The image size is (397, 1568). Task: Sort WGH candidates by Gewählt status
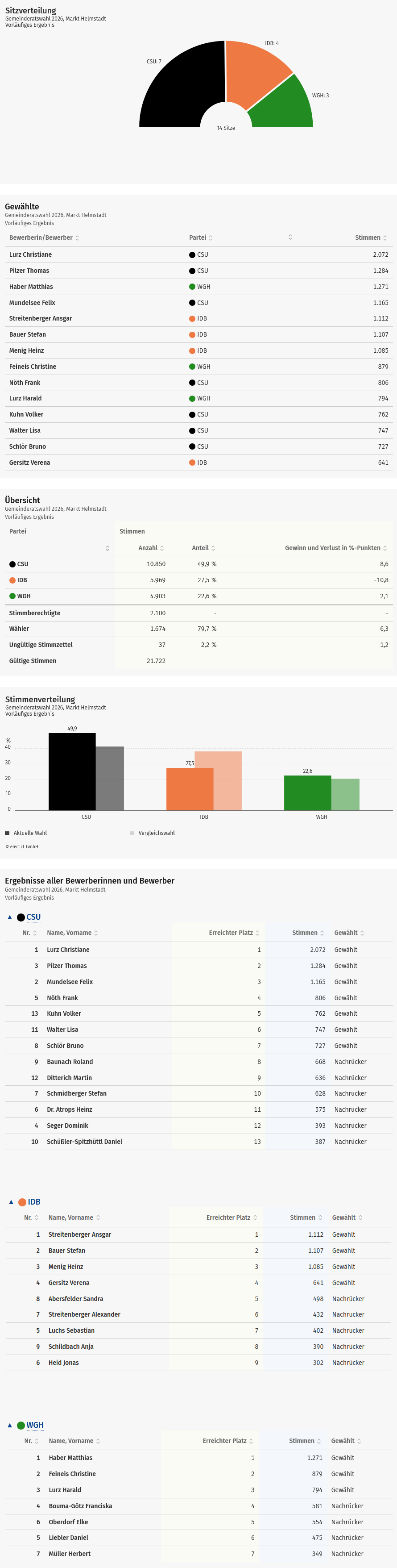[x=346, y=1441]
